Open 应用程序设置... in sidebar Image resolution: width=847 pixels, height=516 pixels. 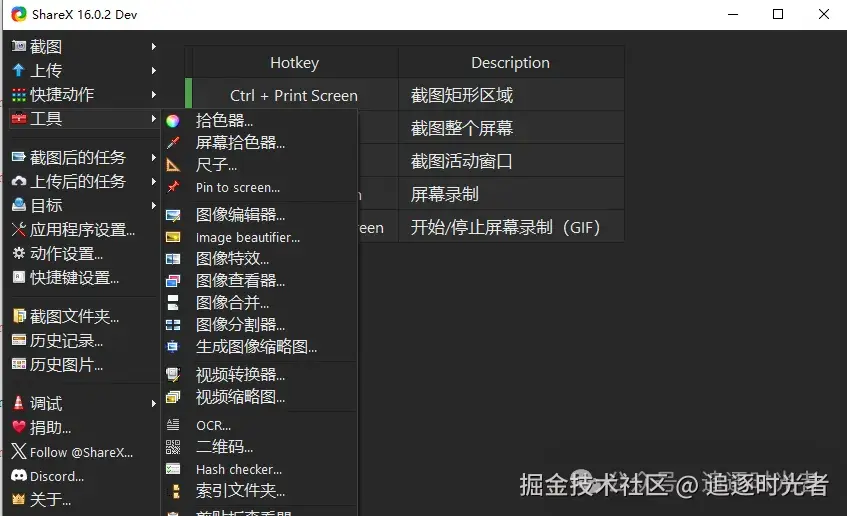(x=83, y=230)
